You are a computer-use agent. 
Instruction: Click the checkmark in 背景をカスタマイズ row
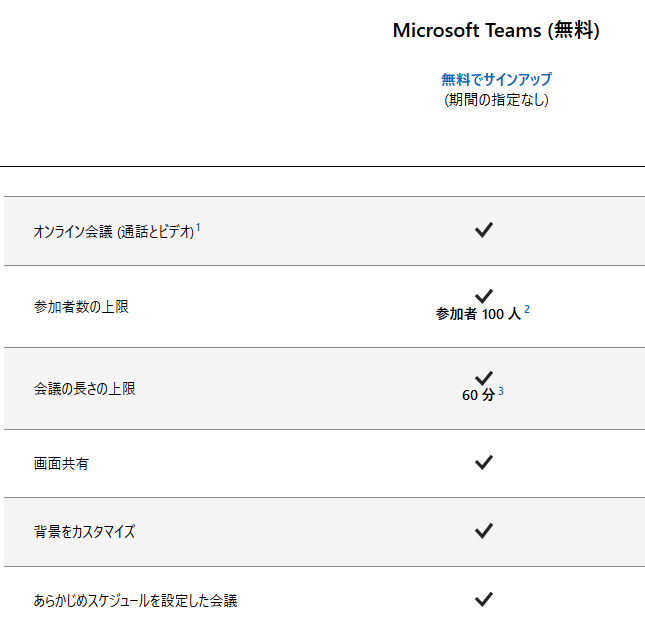point(484,531)
